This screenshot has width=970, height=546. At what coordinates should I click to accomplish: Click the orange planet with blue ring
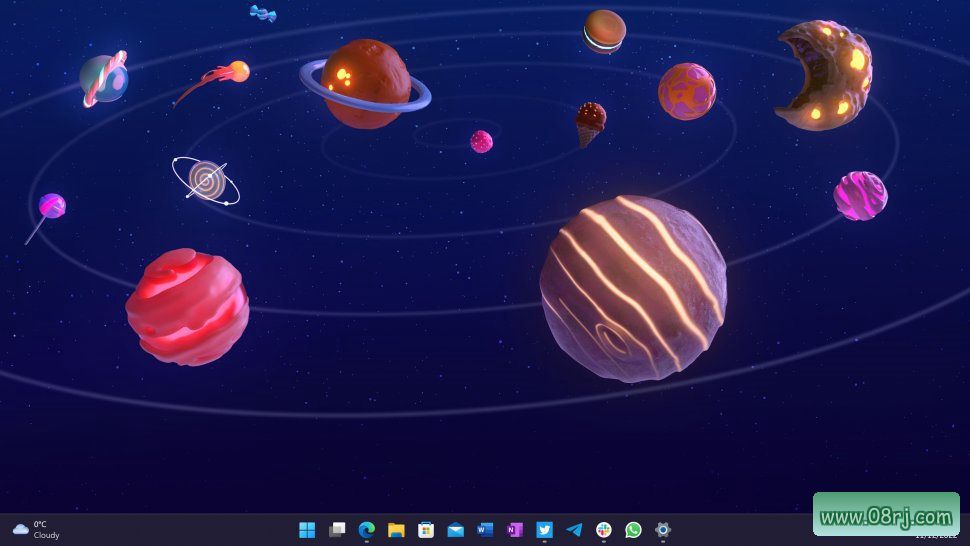365,84
